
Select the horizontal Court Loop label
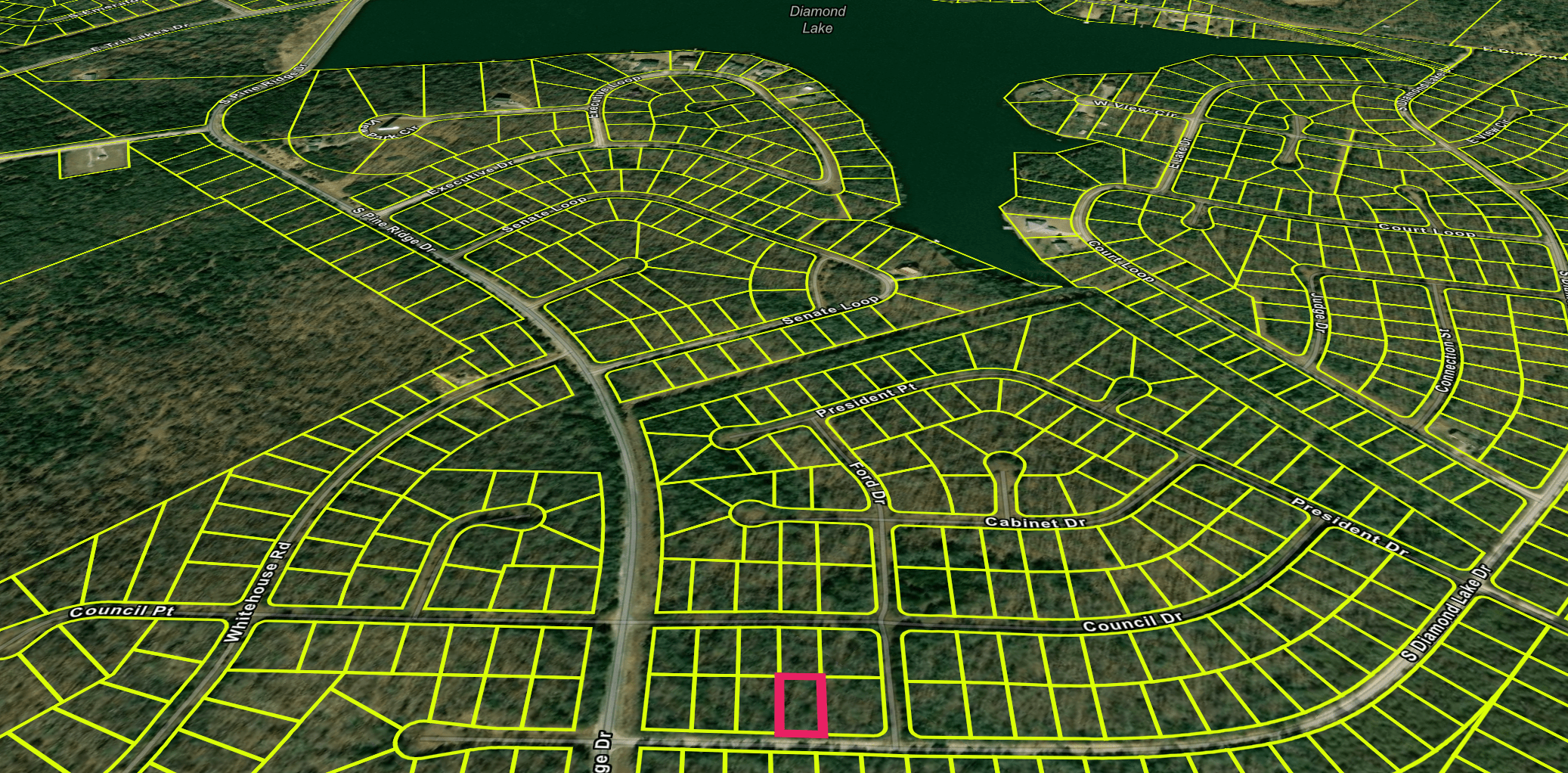coord(1426,230)
